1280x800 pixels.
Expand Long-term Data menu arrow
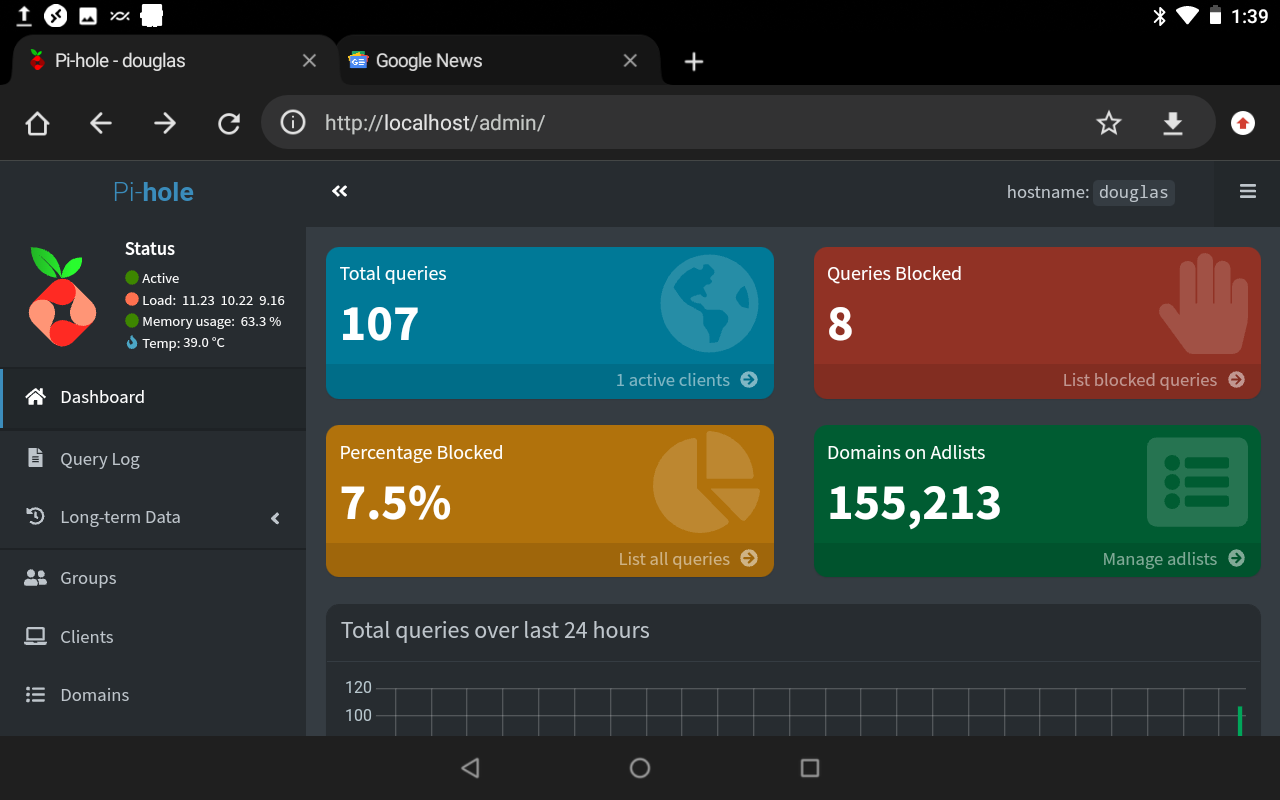click(x=275, y=518)
